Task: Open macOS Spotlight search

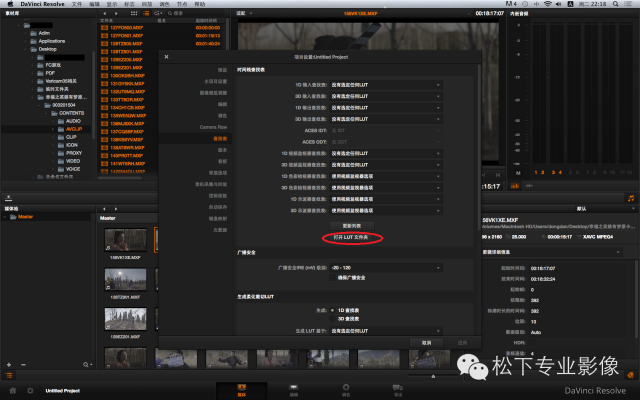Action: [x=616, y=4]
